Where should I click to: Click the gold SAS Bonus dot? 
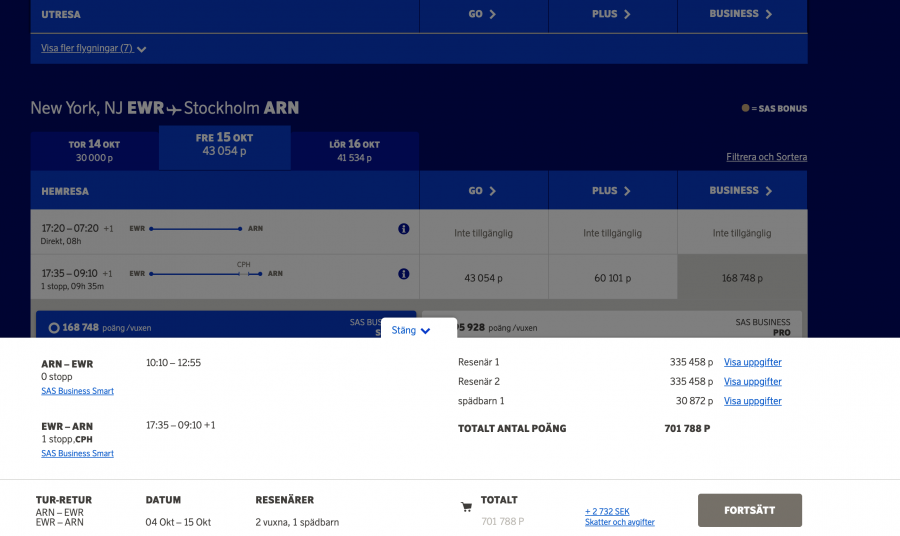pos(745,109)
